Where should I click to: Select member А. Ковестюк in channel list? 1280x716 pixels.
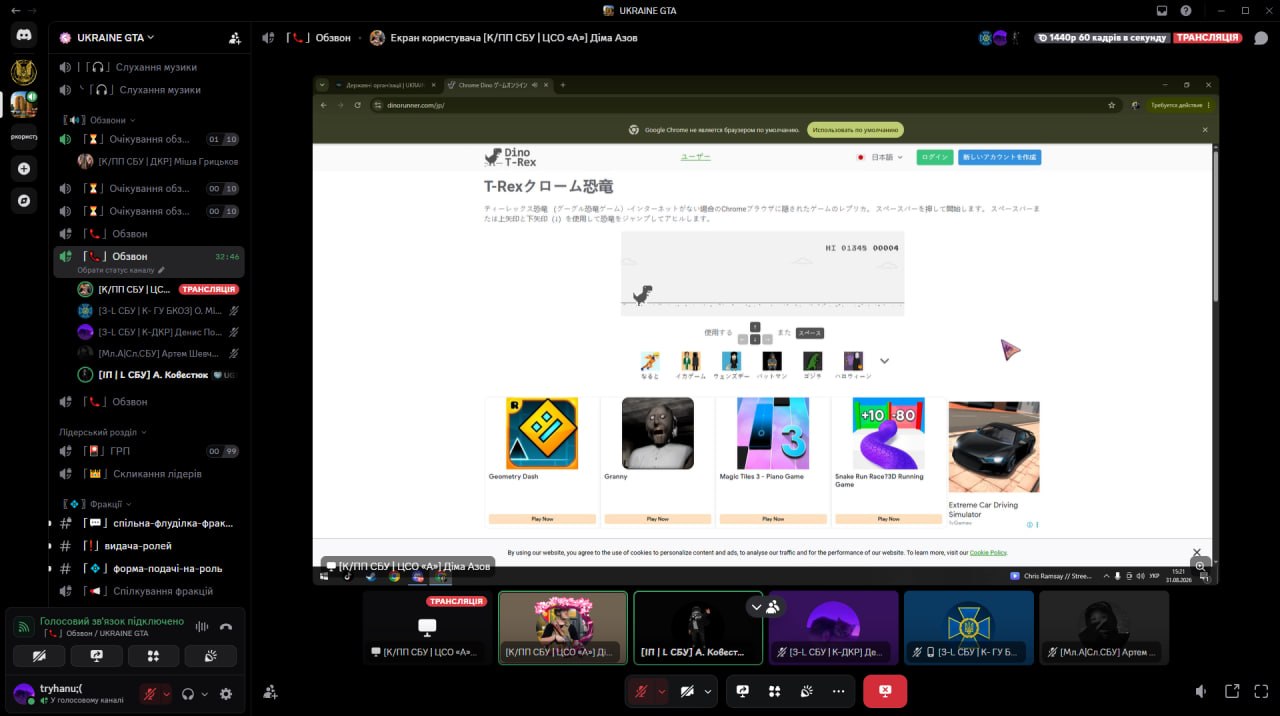point(157,375)
